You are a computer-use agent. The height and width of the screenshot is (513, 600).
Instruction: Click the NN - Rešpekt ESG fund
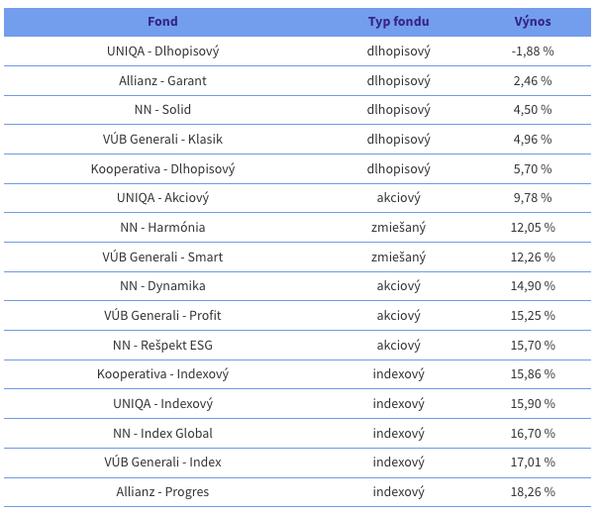click(162, 345)
